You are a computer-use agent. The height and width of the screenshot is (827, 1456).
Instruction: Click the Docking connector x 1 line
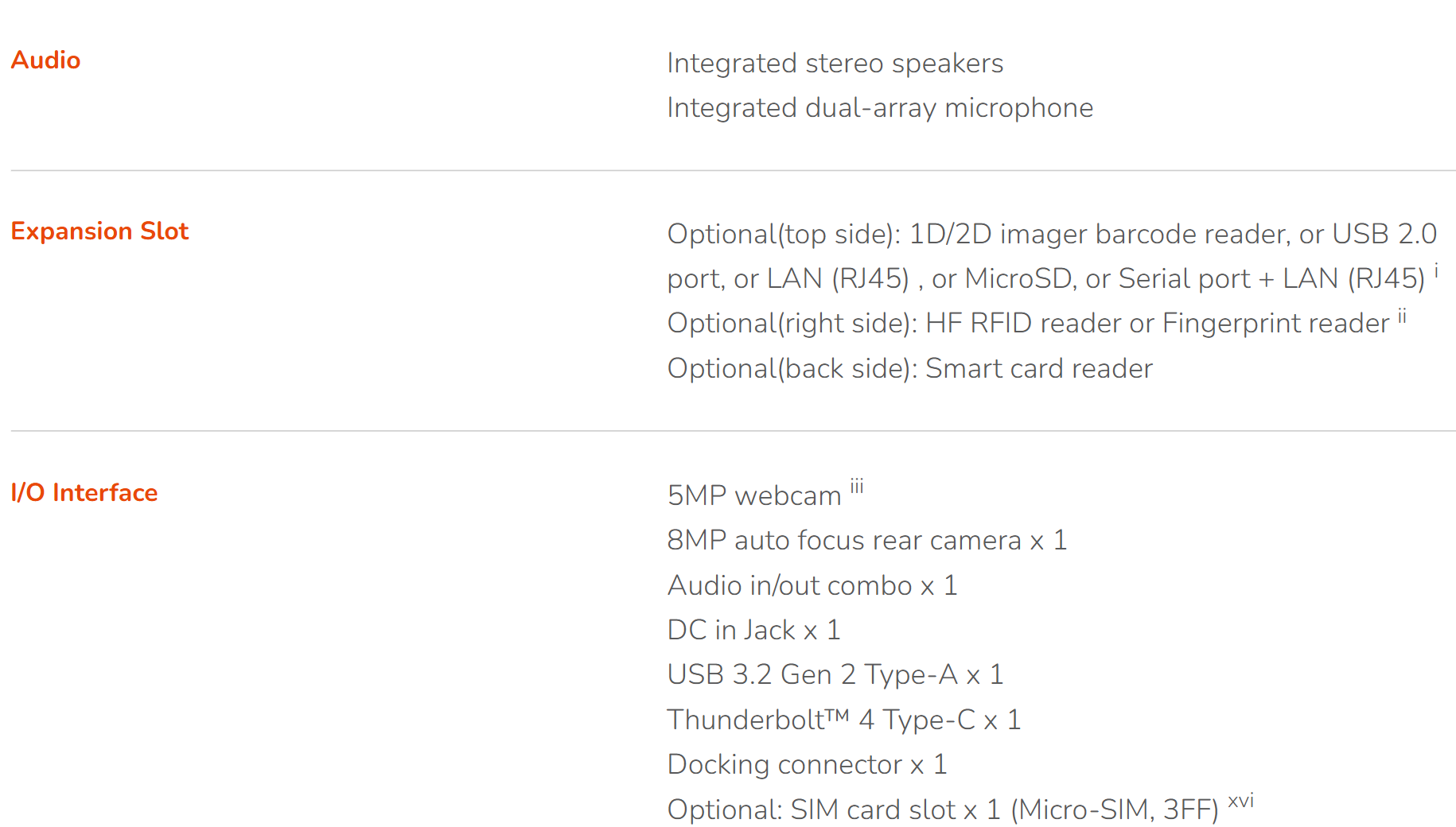tap(808, 765)
